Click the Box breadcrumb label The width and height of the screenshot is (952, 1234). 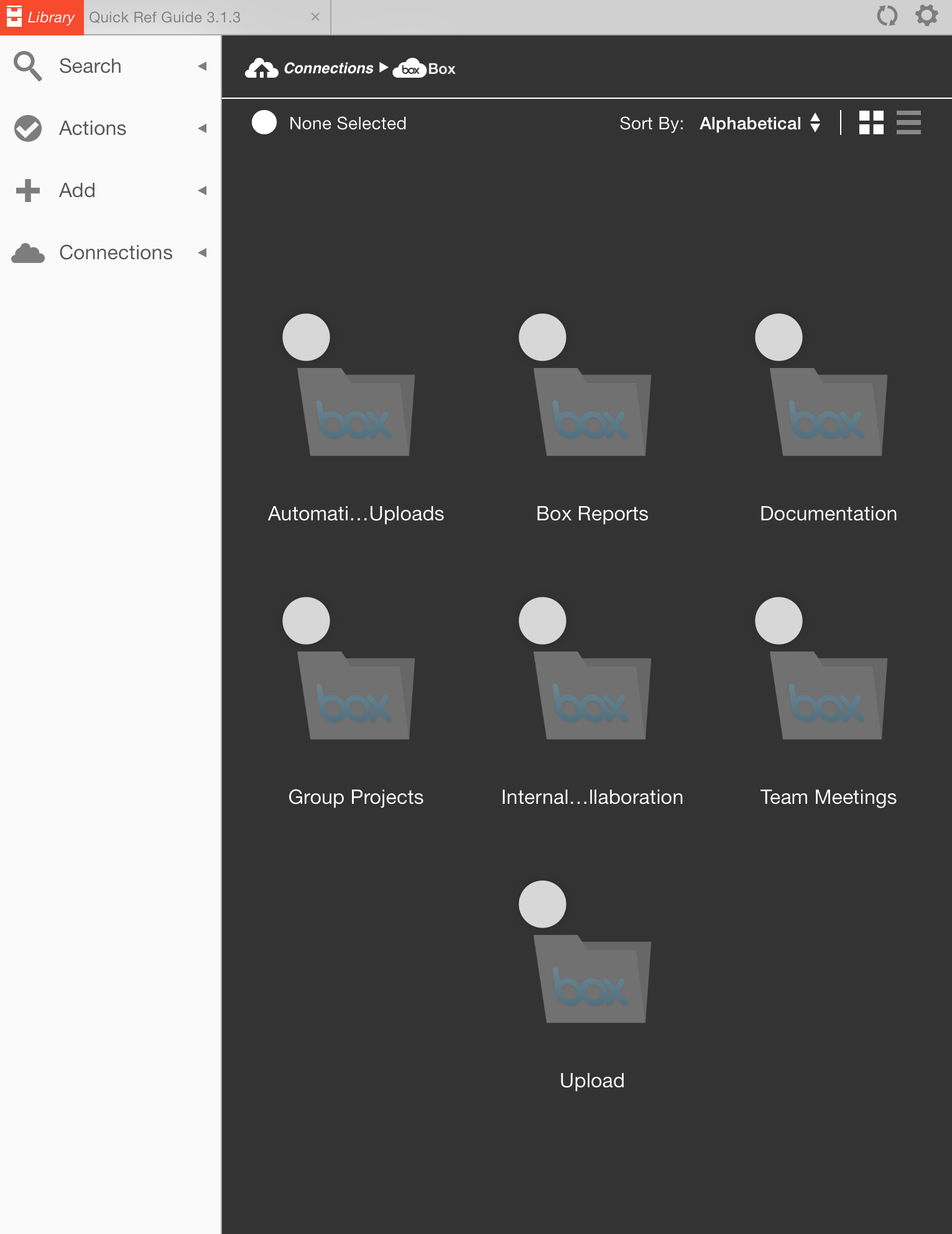[x=442, y=69]
